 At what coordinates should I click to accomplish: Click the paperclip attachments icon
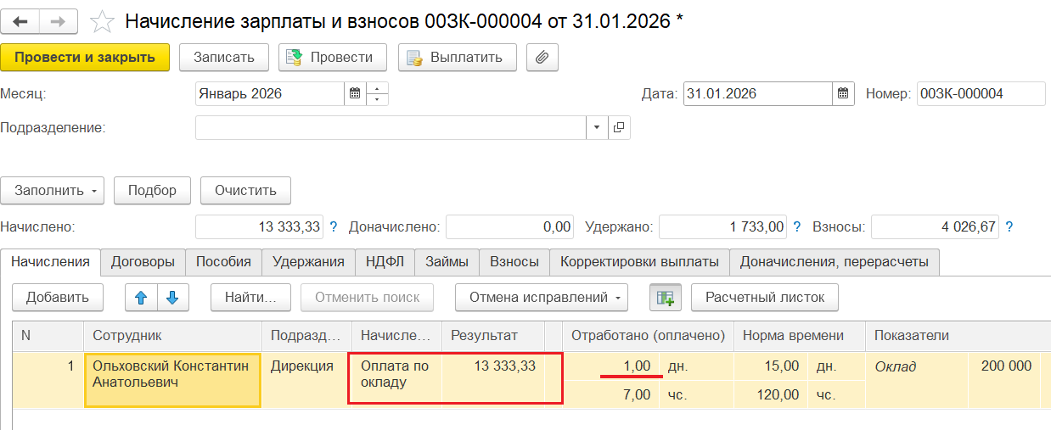[541, 58]
